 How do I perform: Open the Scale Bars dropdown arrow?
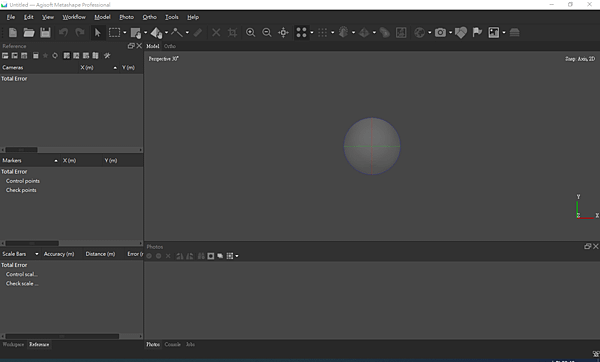(x=37, y=254)
